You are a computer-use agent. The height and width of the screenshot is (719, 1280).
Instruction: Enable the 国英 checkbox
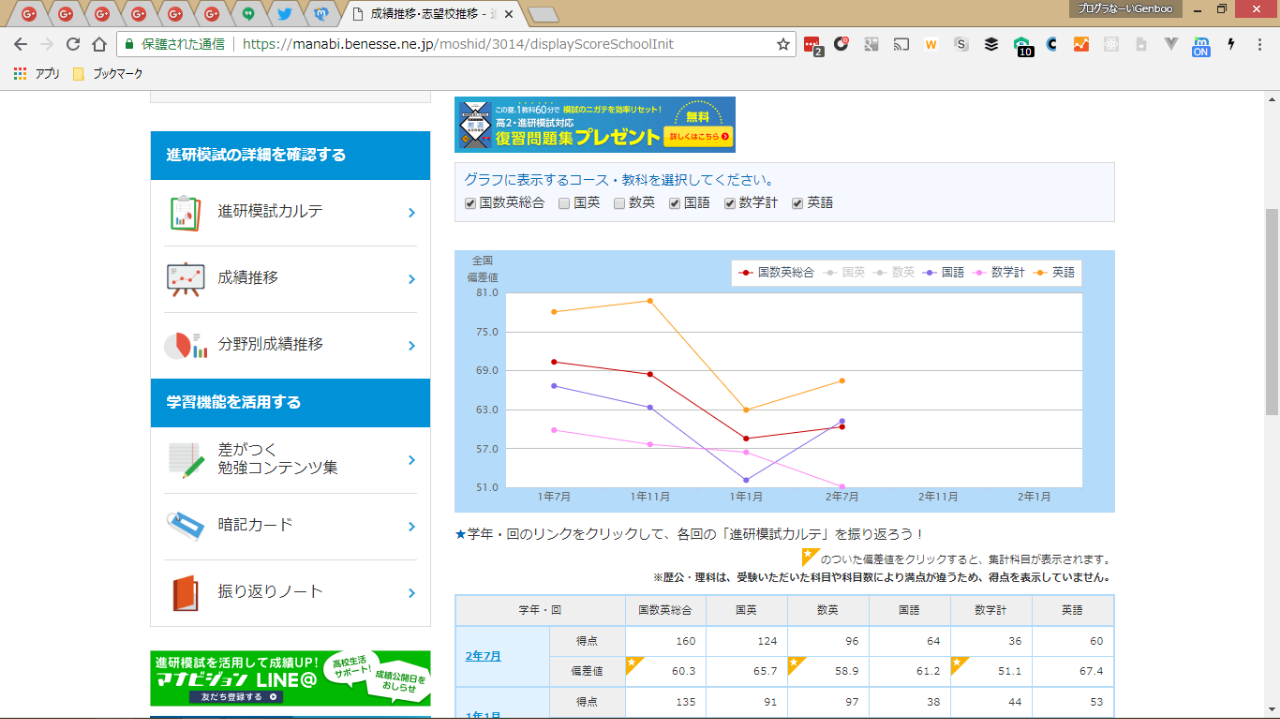point(564,203)
